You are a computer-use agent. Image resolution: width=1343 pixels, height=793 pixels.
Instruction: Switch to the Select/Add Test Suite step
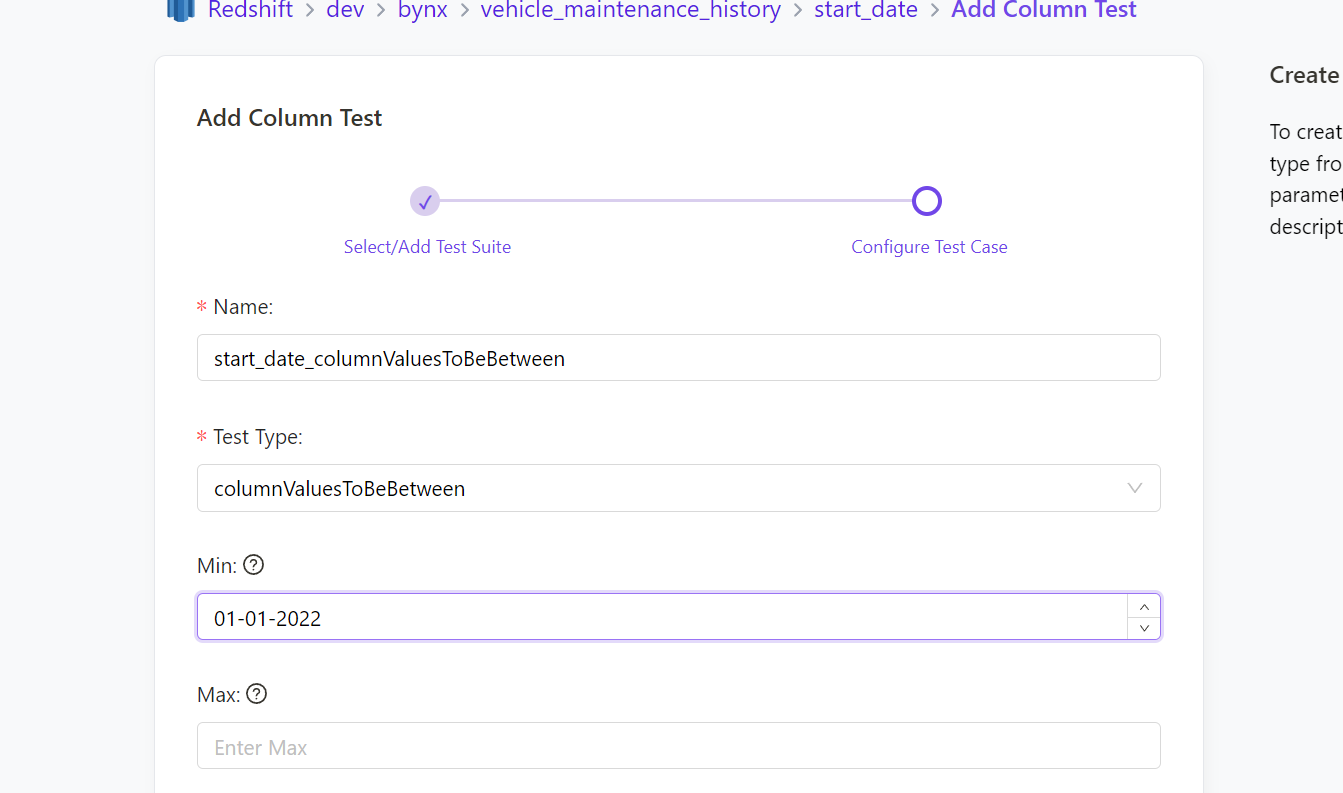(427, 246)
